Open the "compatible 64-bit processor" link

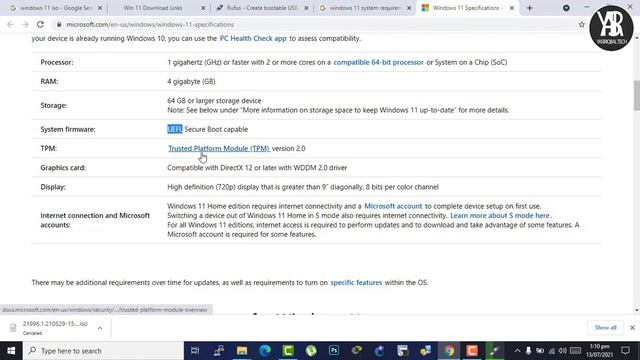click(378, 62)
